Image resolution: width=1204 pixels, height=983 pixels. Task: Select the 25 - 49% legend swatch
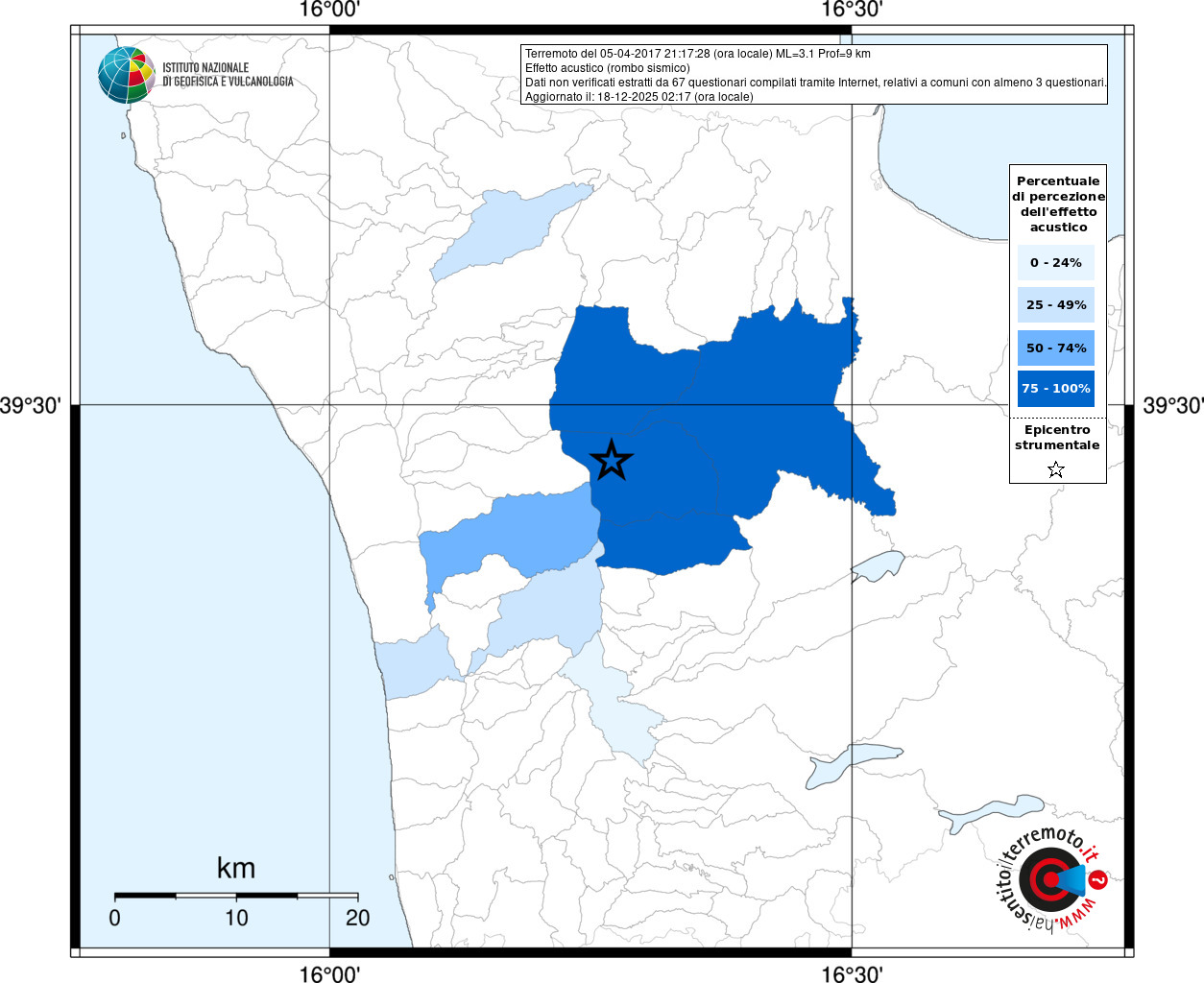(1056, 304)
